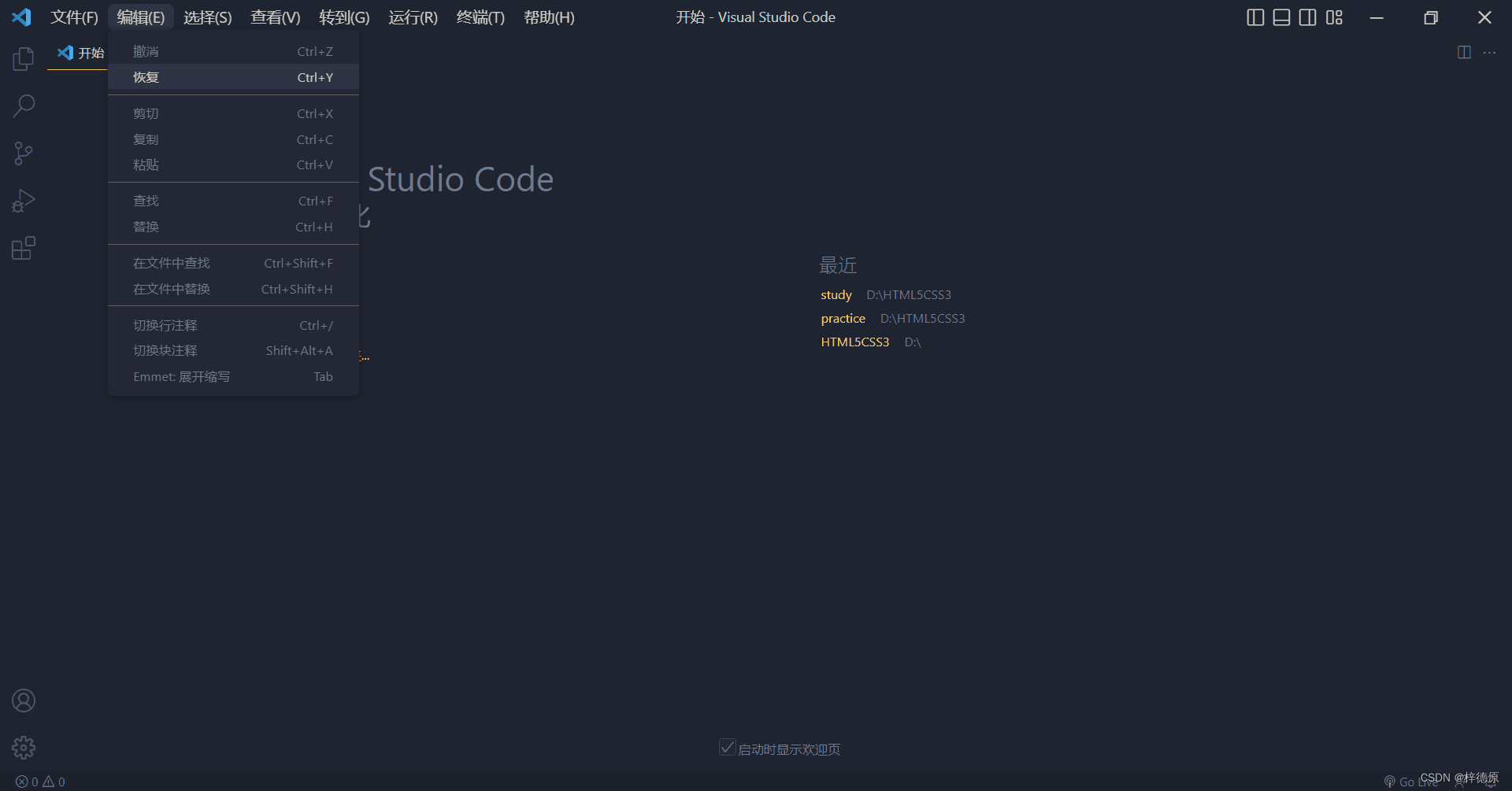This screenshot has height=791, width=1512.
Task: Open the Extensions view
Action: [24, 248]
